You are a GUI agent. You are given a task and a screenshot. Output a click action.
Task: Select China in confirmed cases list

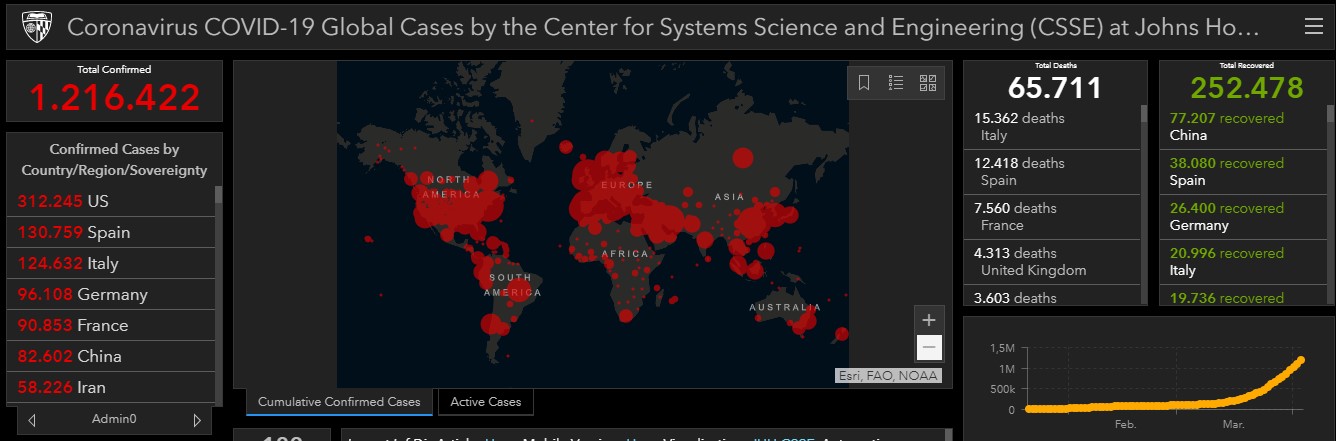point(110,356)
